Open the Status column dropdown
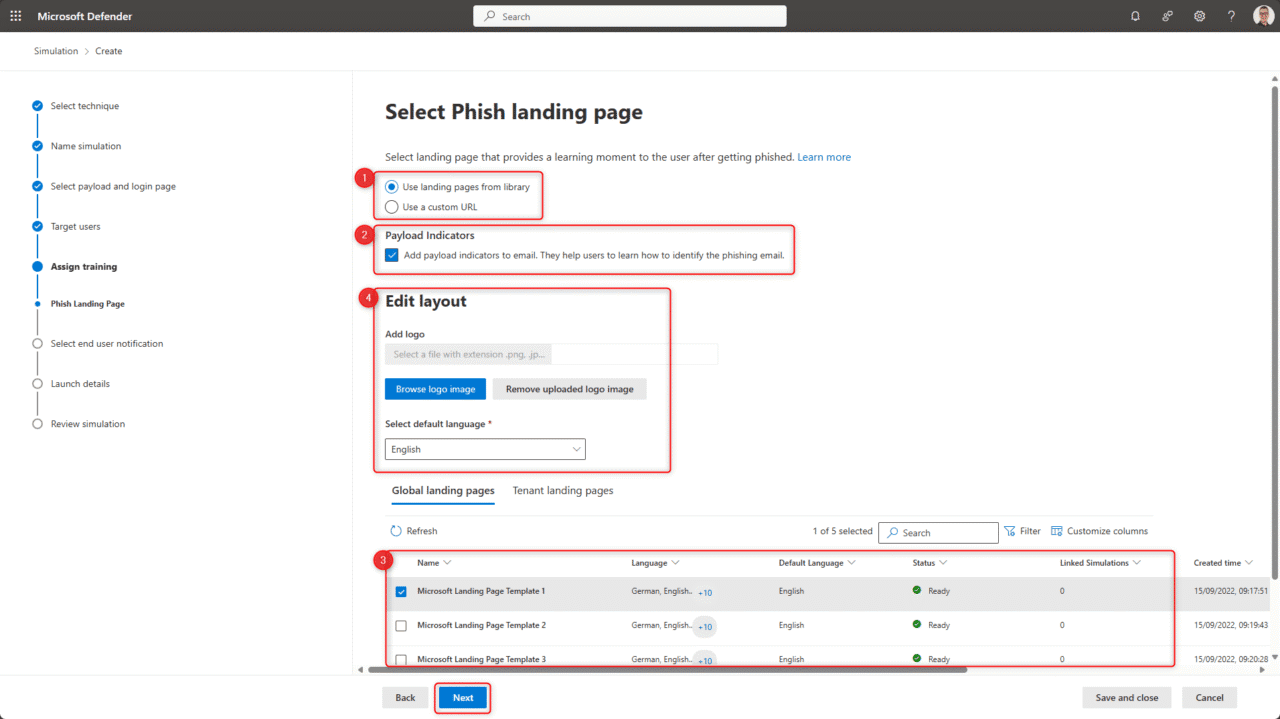The height and width of the screenshot is (719, 1280). pos(941,562)
